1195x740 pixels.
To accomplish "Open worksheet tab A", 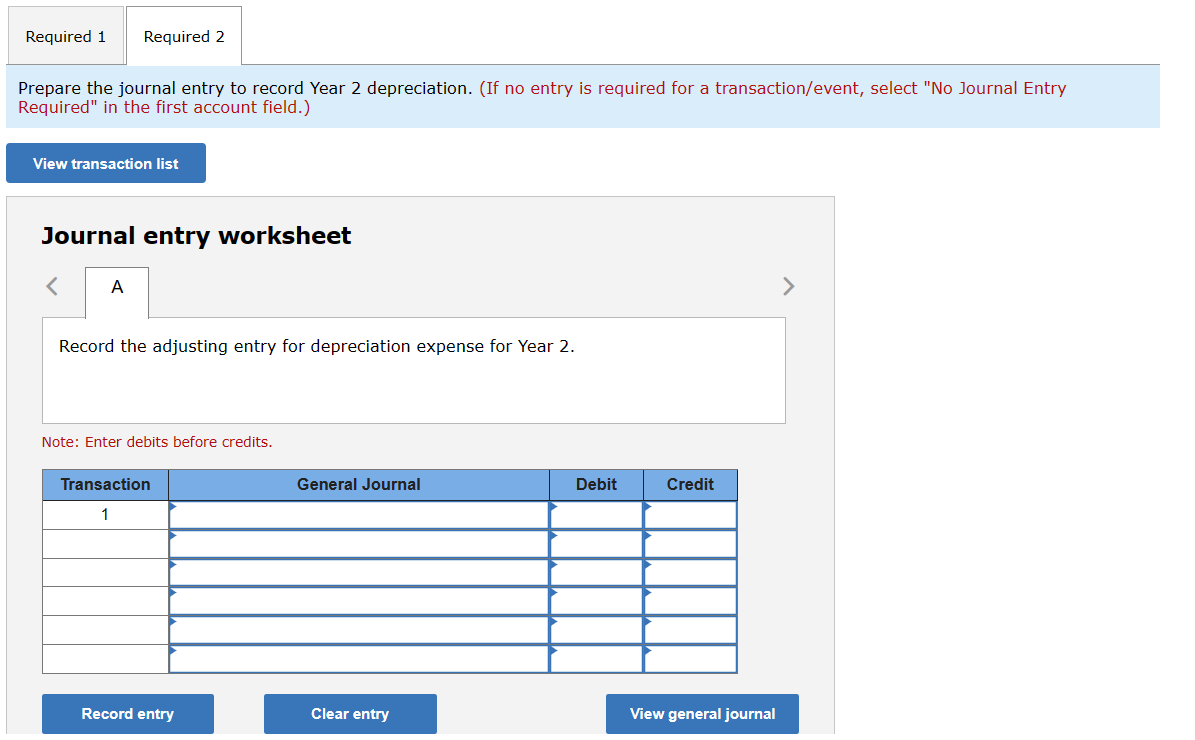I will coord(117,292).
